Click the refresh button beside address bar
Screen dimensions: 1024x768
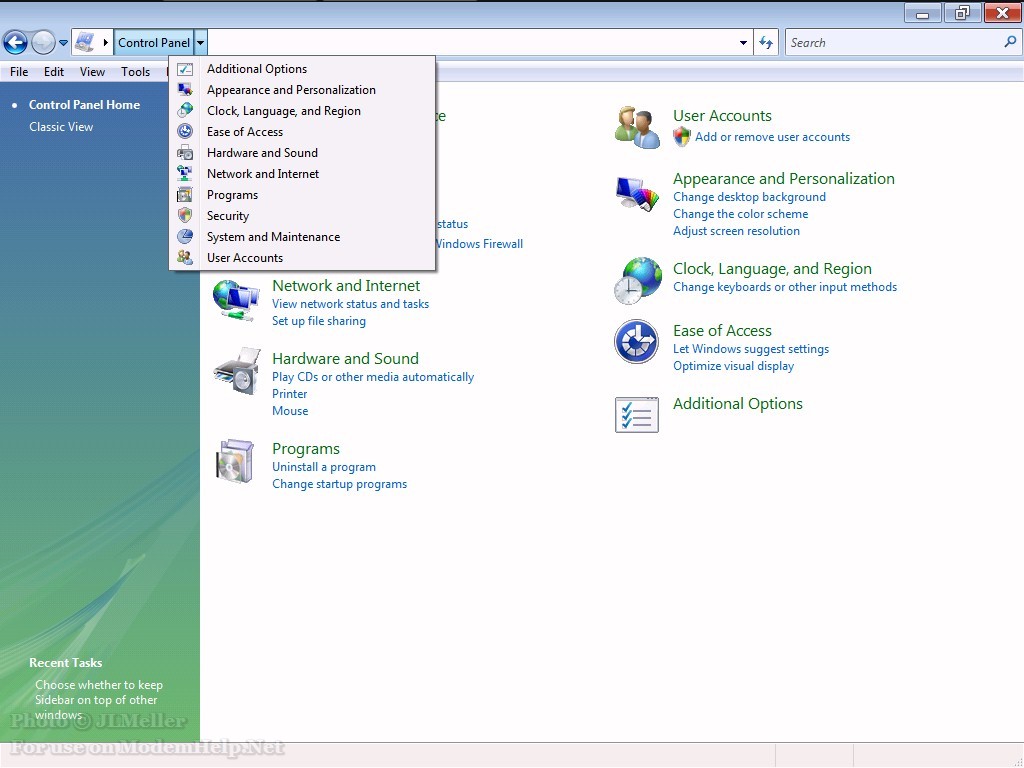[766, 43]
